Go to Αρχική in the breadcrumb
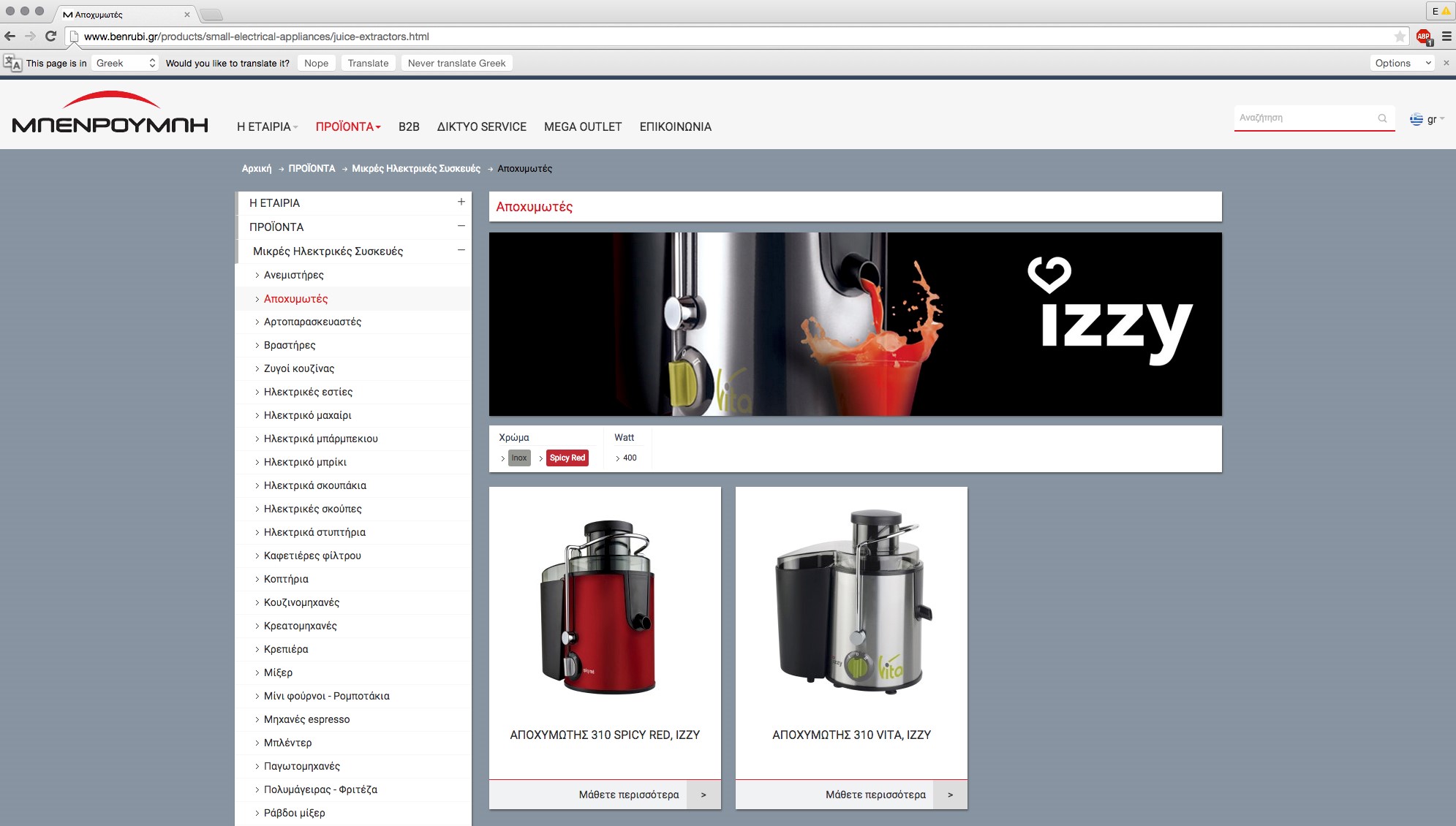 [257, 168]
